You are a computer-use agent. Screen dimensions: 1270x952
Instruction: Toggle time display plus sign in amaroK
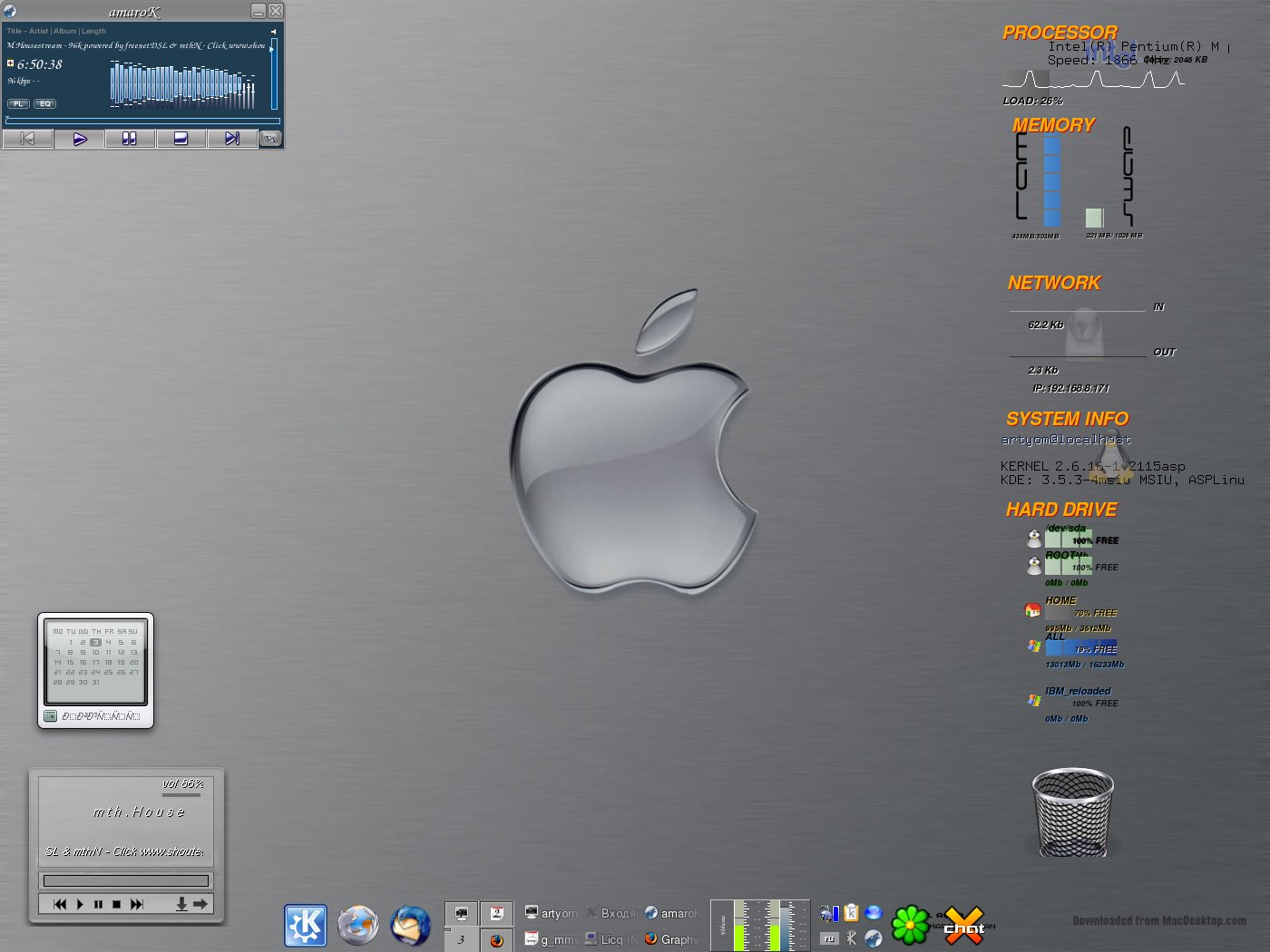(10, 63)
